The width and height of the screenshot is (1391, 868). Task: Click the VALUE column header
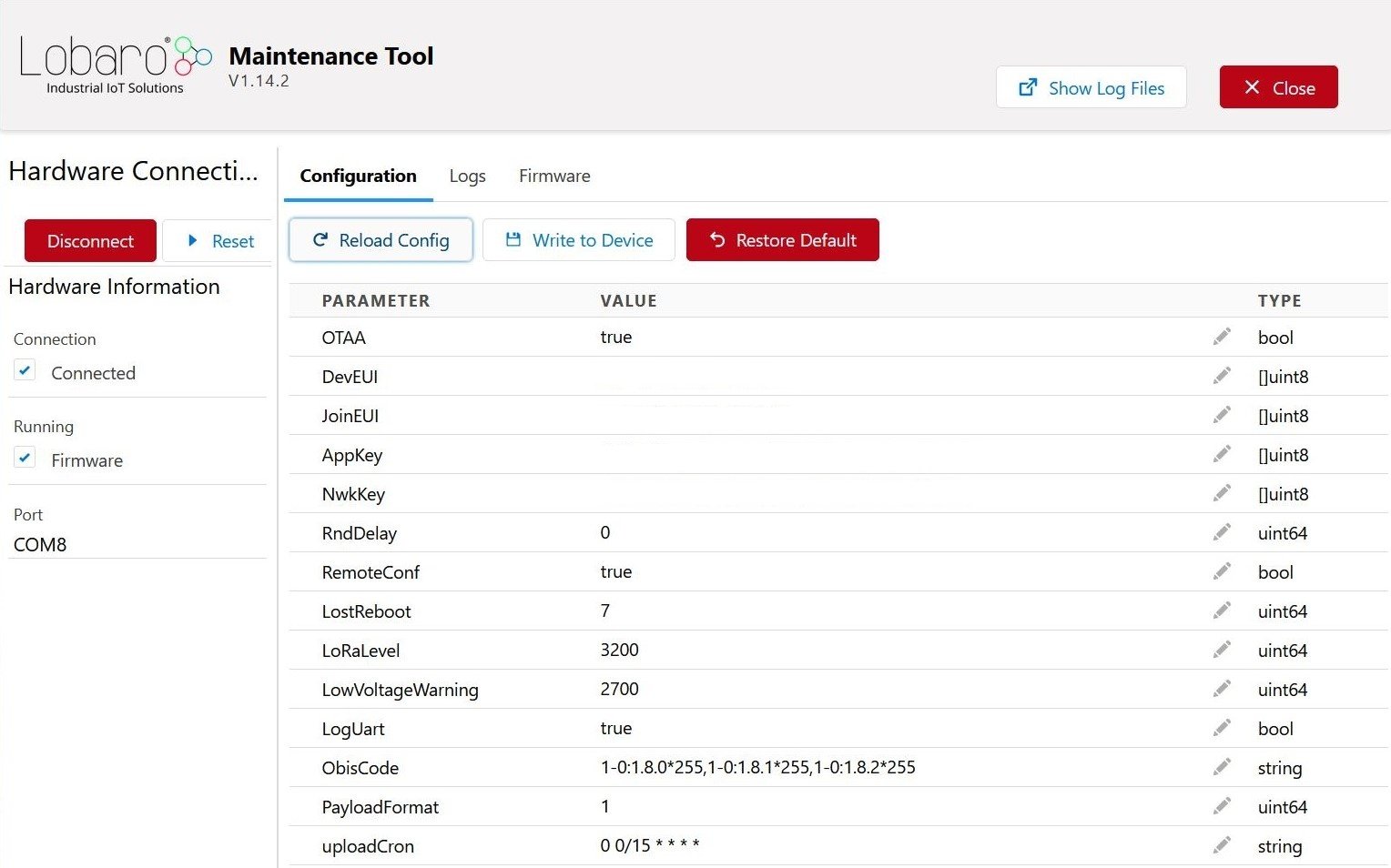[628, 300]
